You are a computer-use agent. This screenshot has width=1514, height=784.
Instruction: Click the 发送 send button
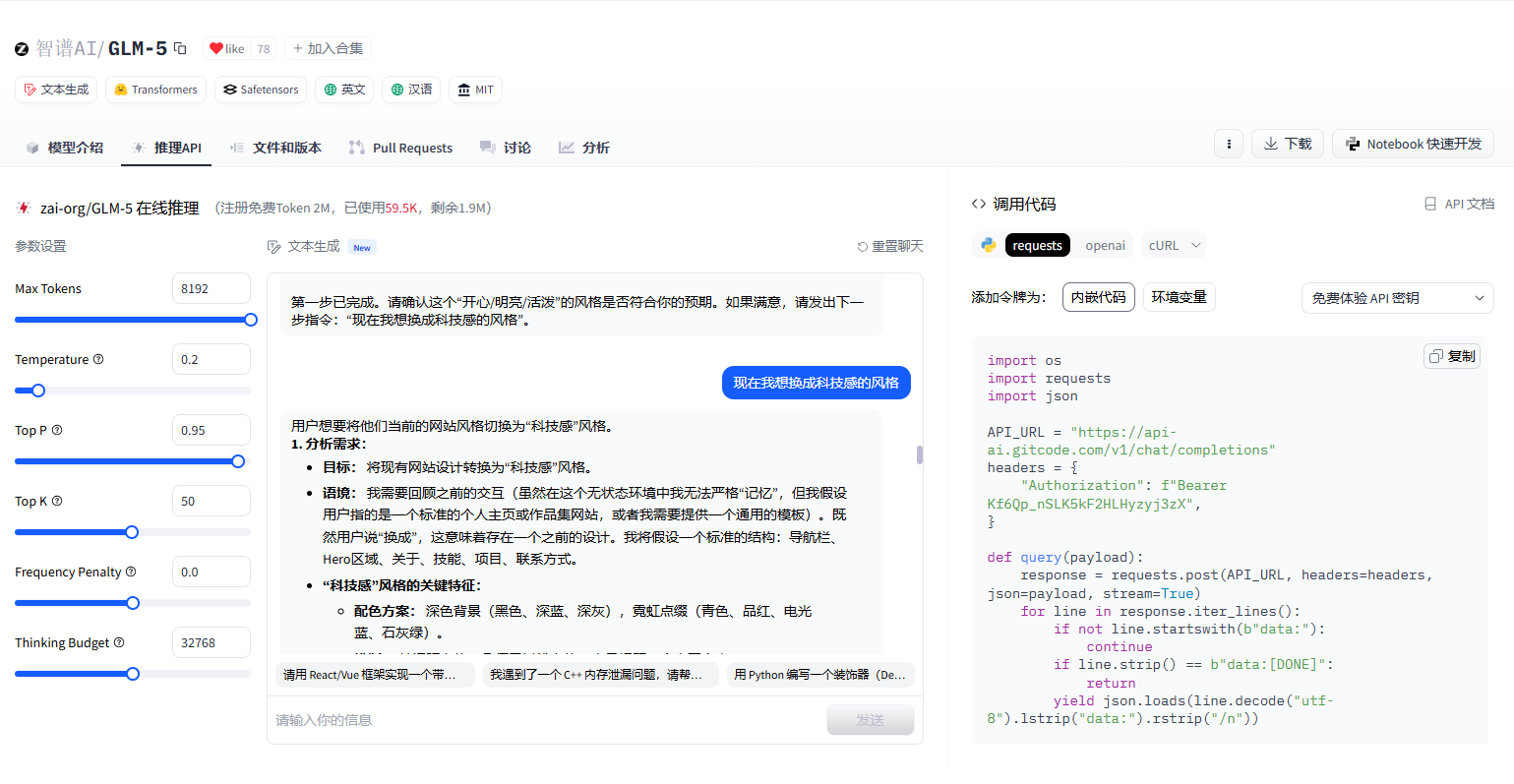[x=870, y=720]
